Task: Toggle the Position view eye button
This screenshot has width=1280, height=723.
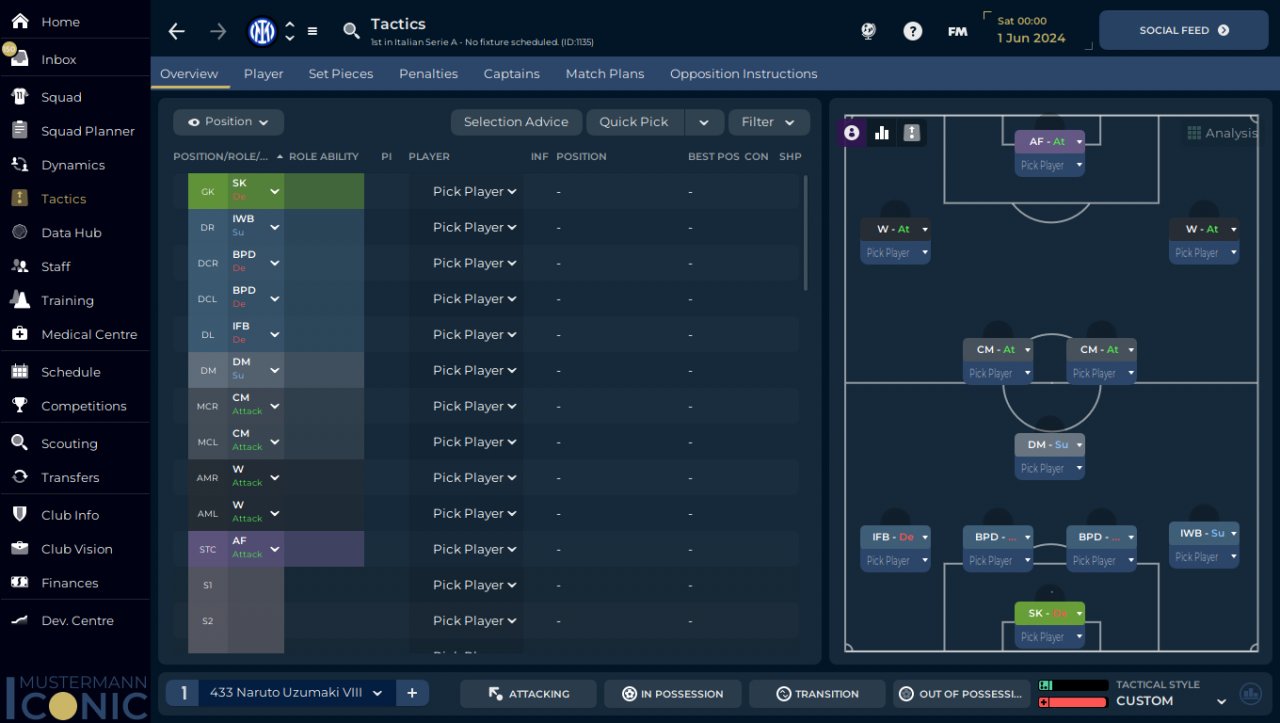Action: coord(228,122)
